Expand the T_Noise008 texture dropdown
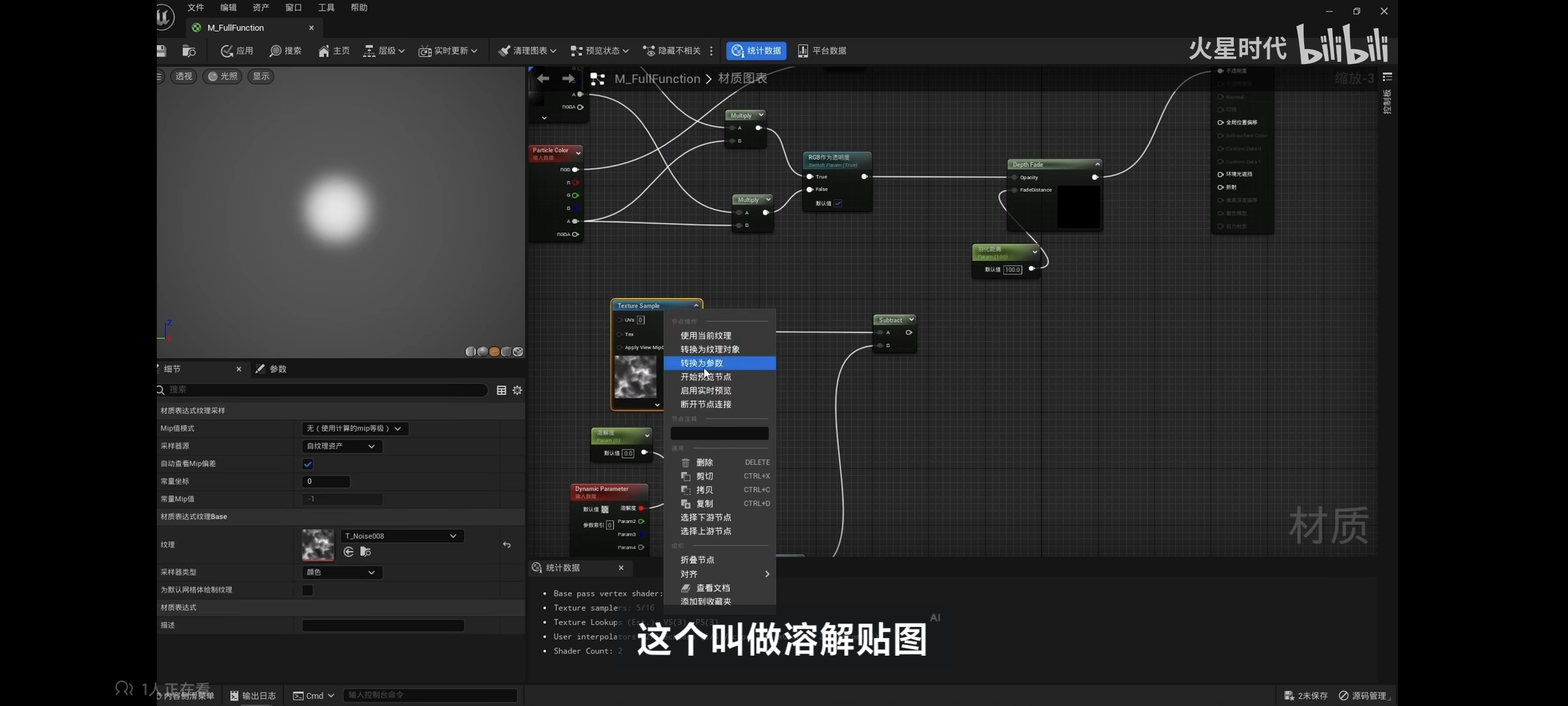 coord(401,536)
